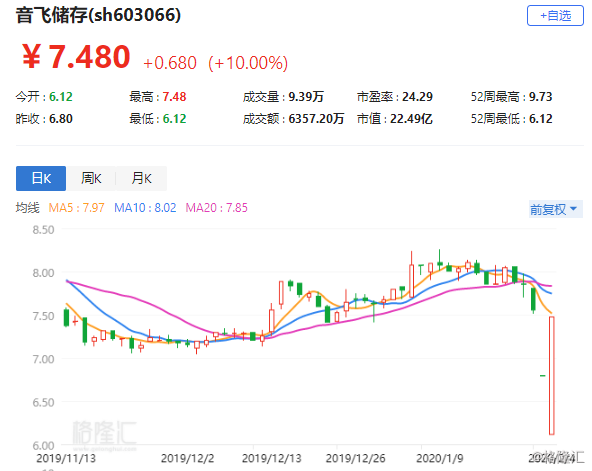
Task: Click x-axis date label 2020/1/9
Action: (439, 458)
